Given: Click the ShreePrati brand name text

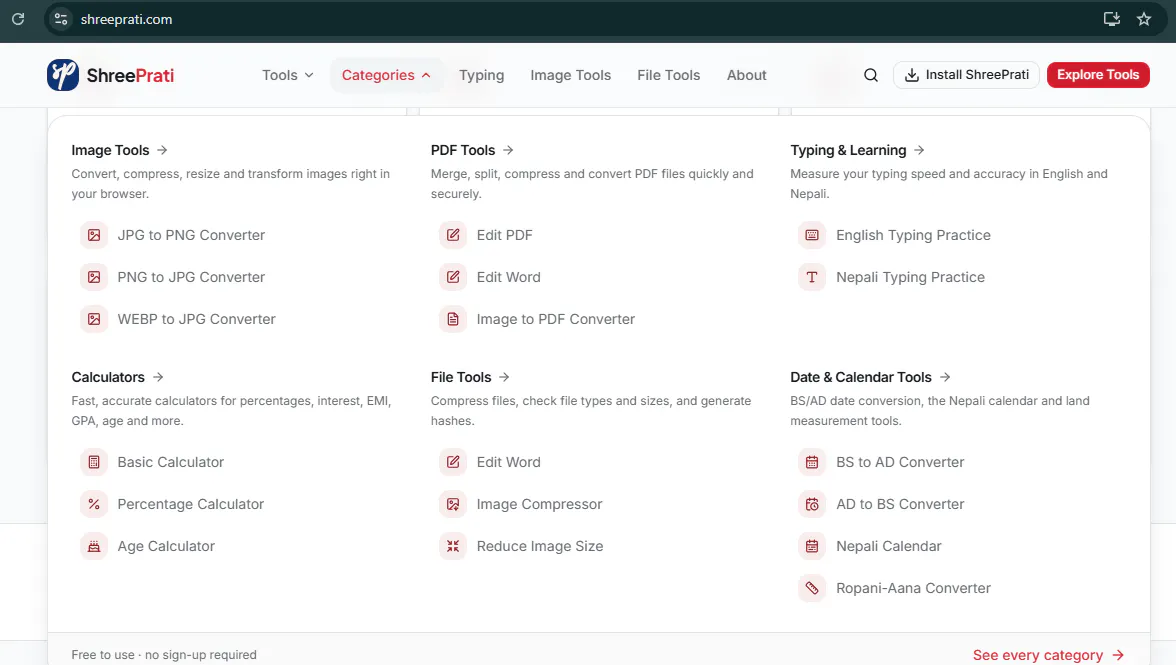Looking at the screenshot, I should coord(130,76).
